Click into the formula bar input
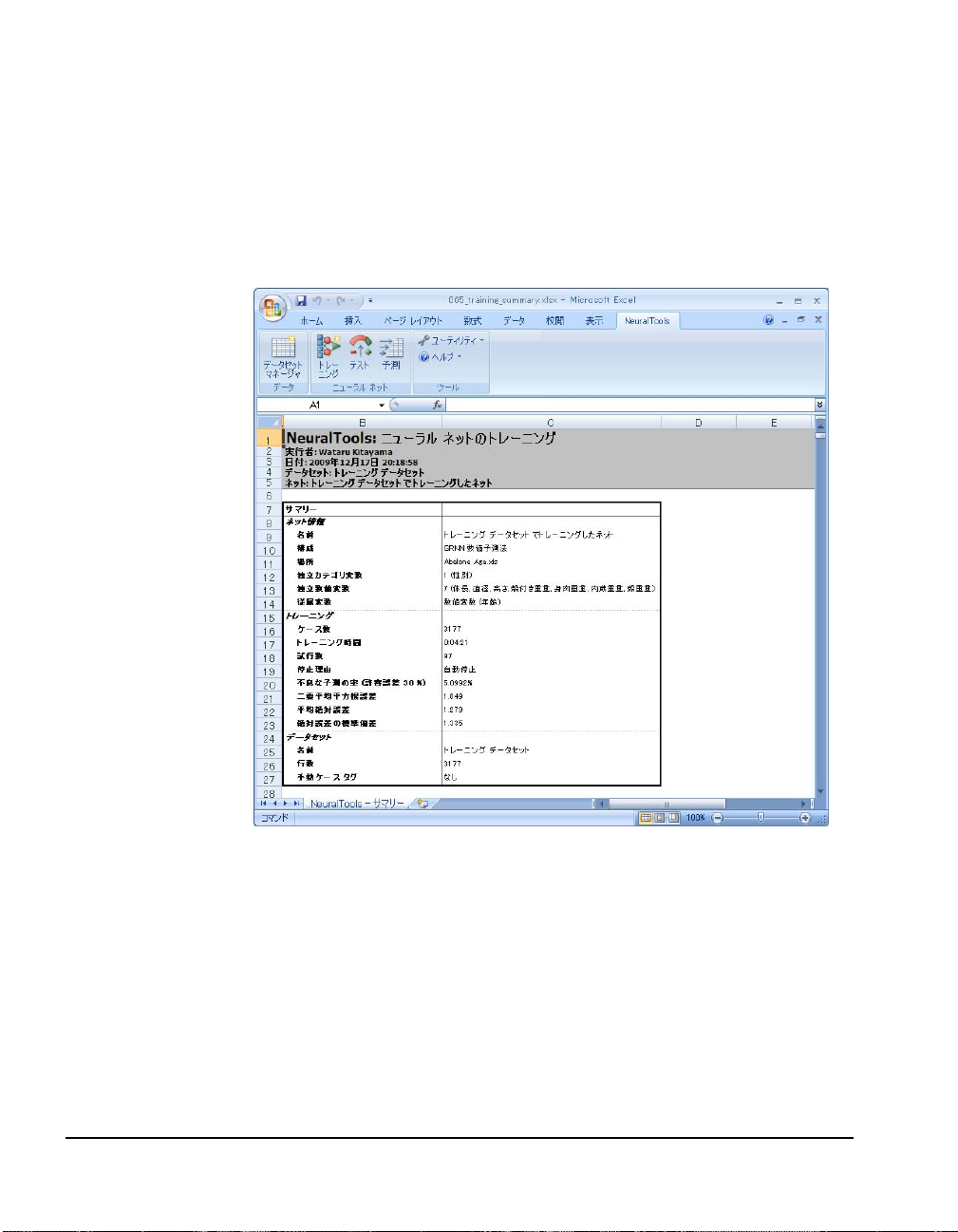 click(629, 405)
